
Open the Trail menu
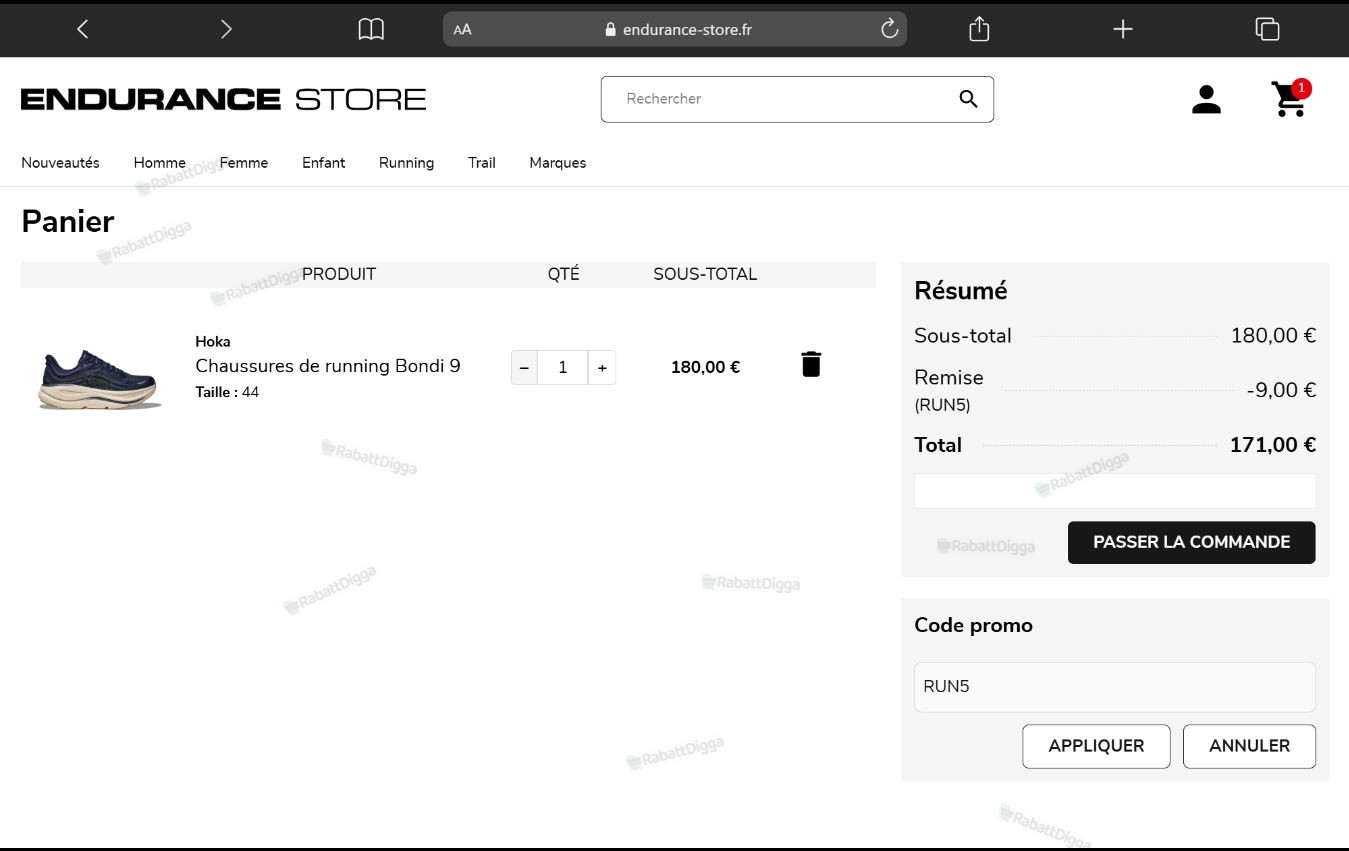tap(482, 162)
